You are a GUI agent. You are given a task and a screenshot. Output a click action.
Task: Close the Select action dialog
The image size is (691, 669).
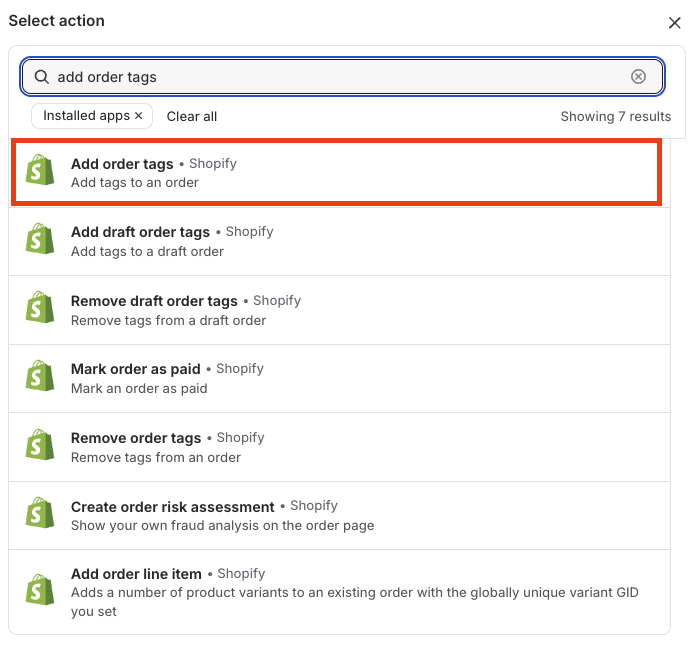coord(674,23)
